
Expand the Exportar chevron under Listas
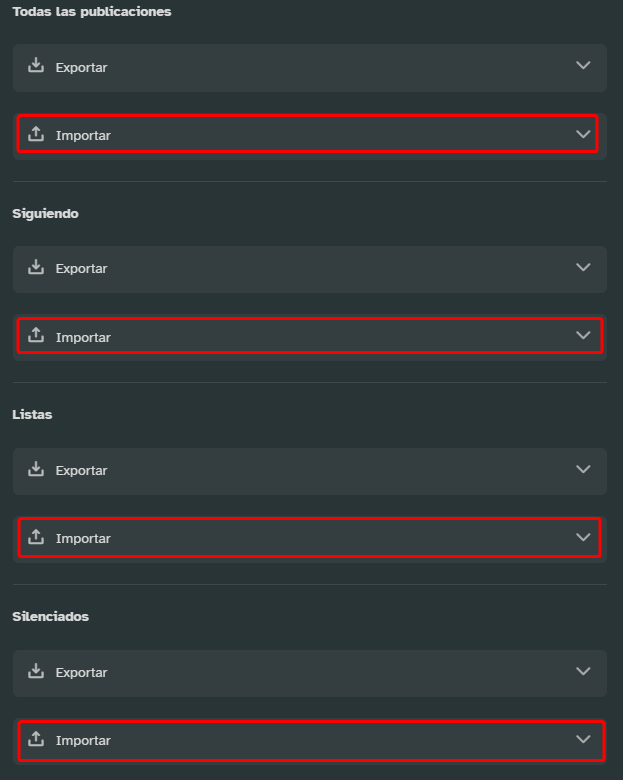[x=583, y=469]
